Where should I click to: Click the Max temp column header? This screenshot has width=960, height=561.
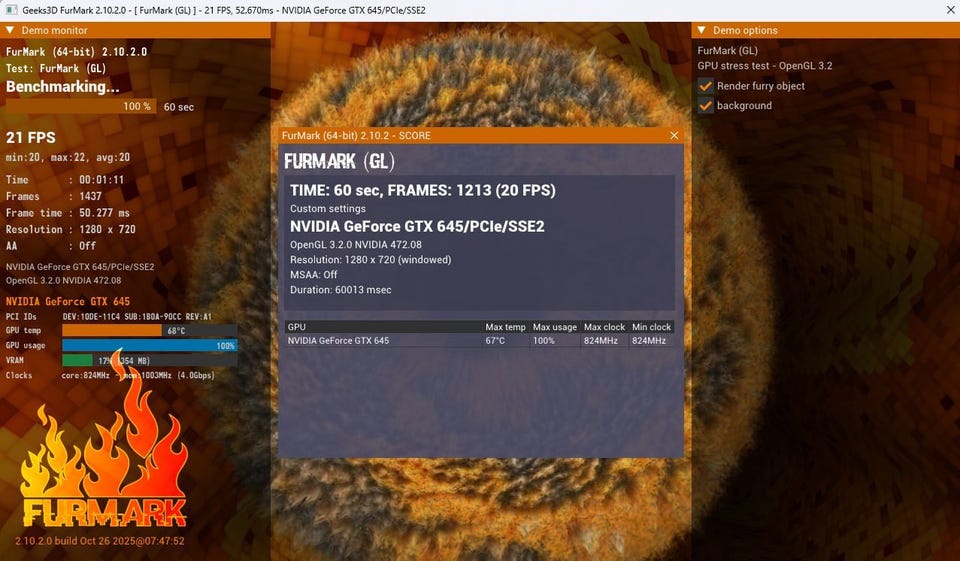click(x=505, y=327)
